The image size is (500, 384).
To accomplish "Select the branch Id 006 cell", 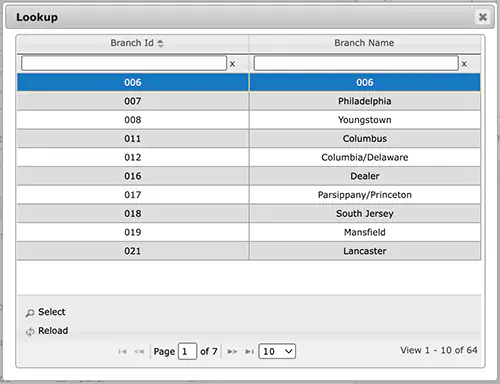I will (x=133, y=82).
